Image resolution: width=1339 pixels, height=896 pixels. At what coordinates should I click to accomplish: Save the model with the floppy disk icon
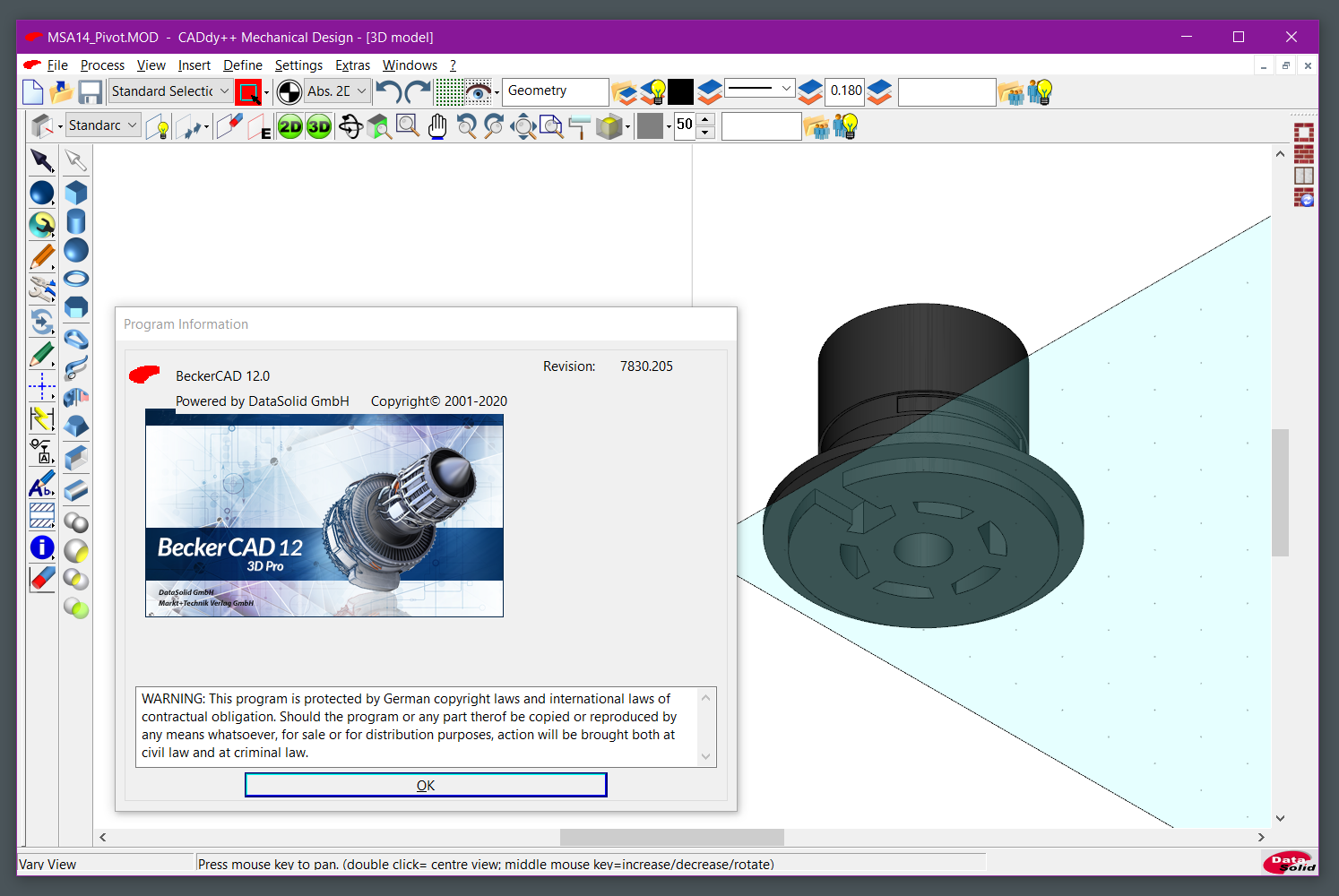pyautogui.click(x=90, y=91)
